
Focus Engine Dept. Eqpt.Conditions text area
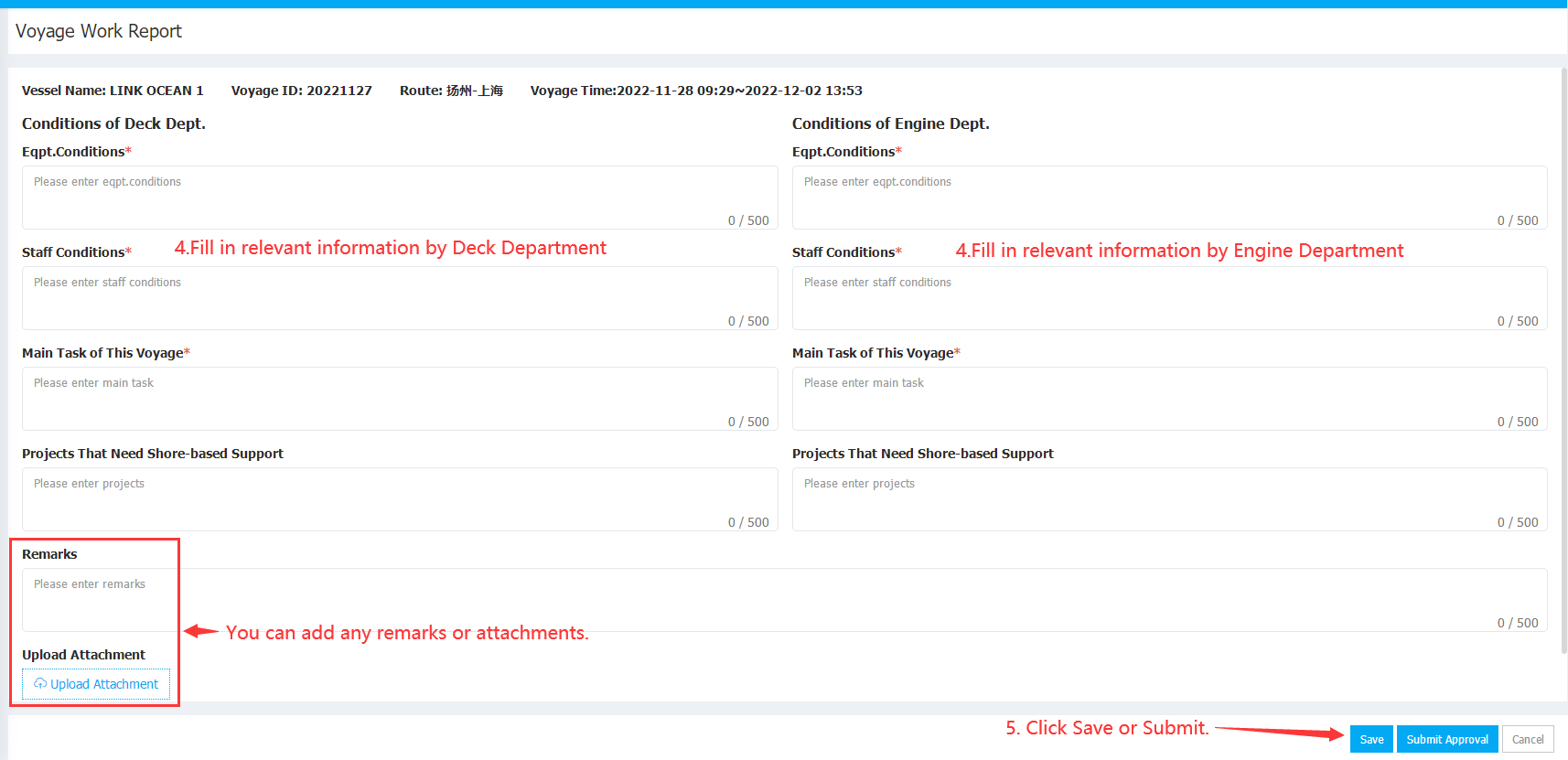click(1169, 198)
